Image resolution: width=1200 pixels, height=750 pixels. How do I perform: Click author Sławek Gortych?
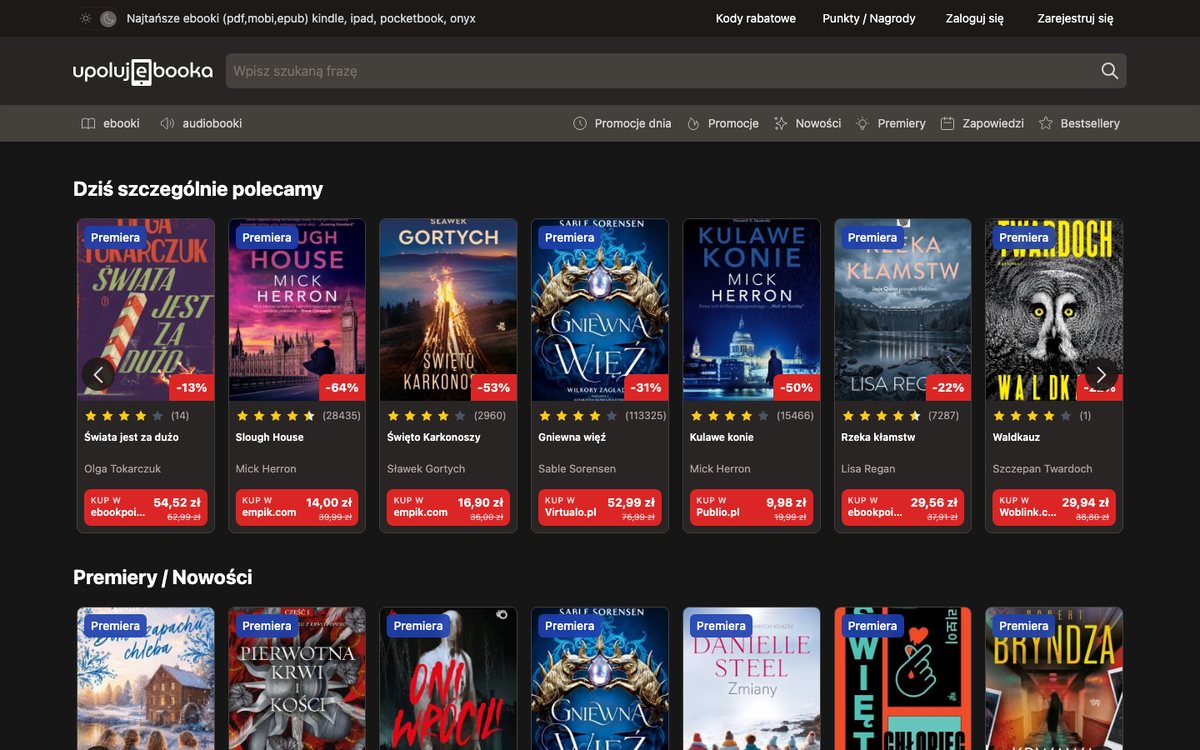426,469
